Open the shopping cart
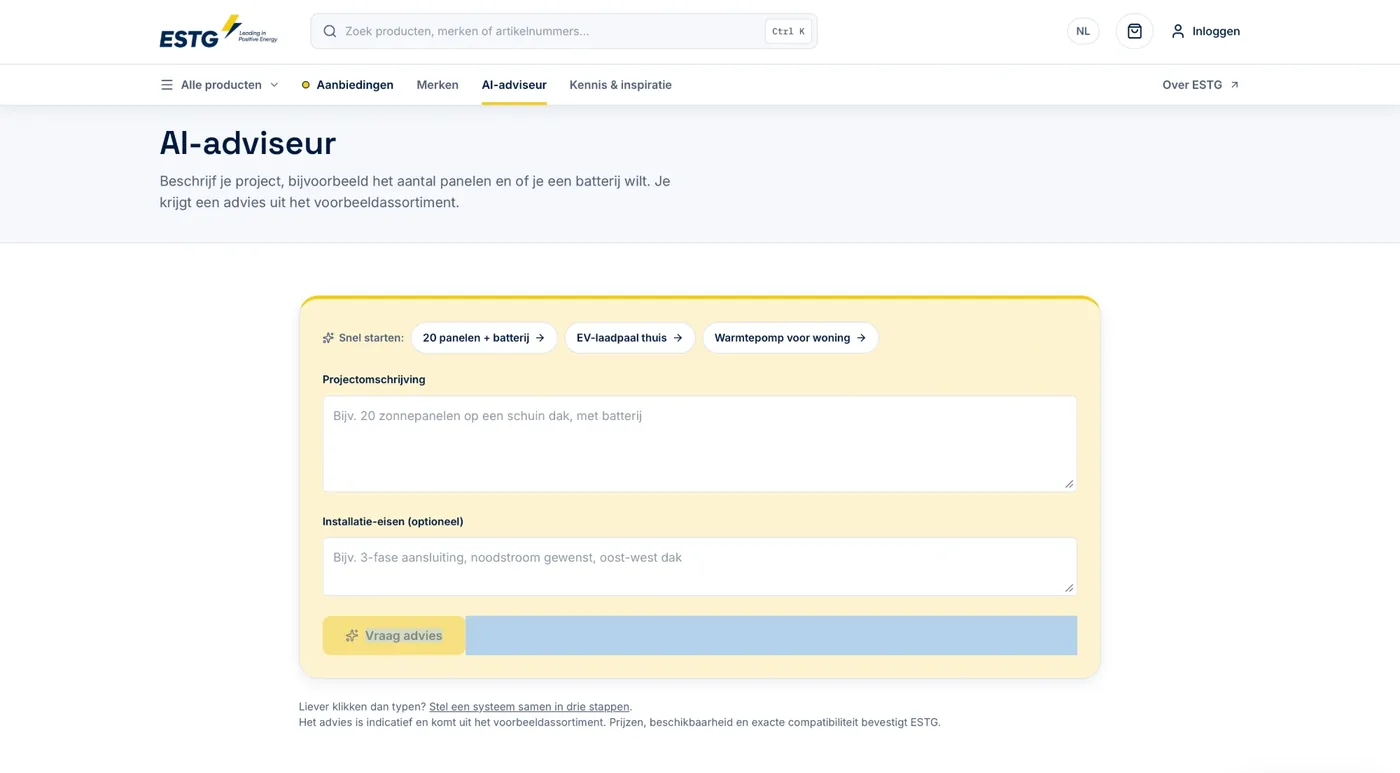 (x=1134, y=31)
